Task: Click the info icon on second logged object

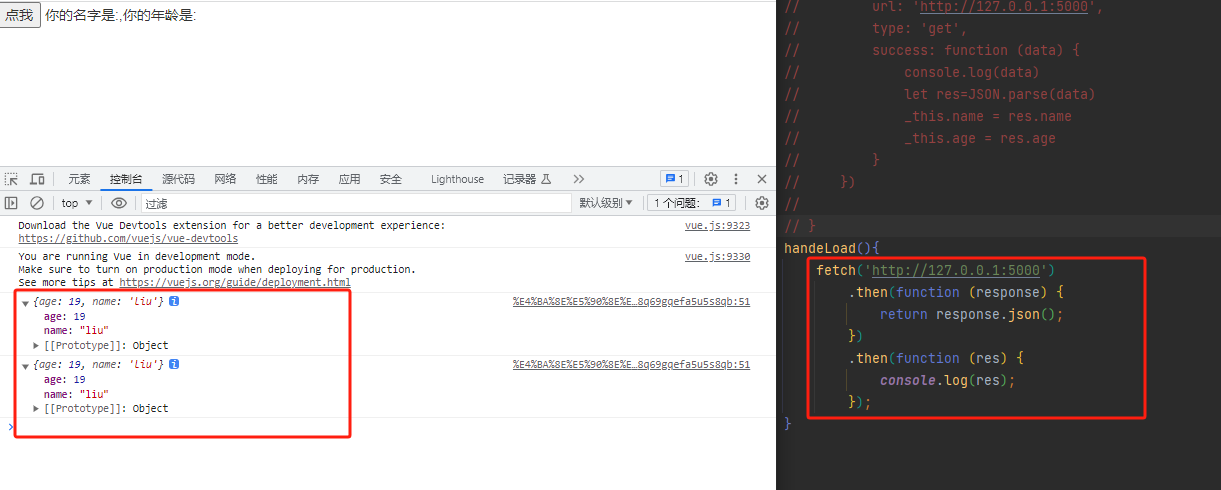Action: pos(174,364)
